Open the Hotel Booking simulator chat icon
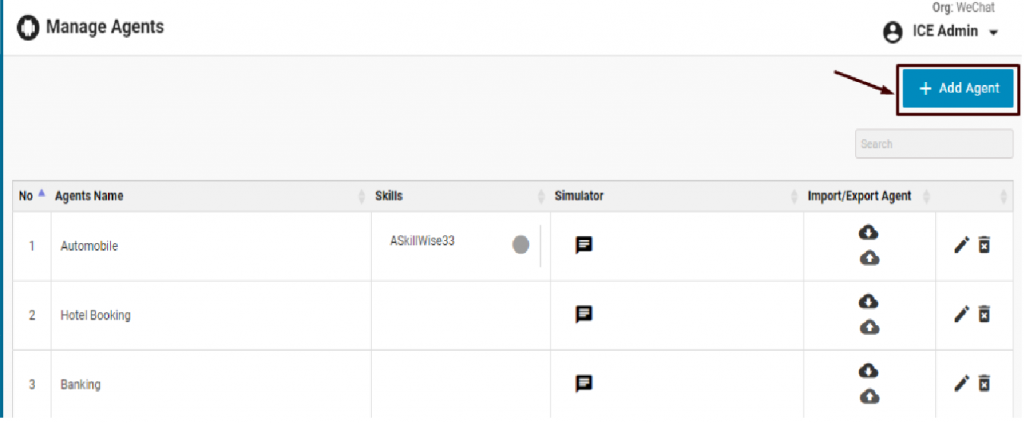Image resolution: width=1024 pixels, height=423 pixels. [584, 314]
